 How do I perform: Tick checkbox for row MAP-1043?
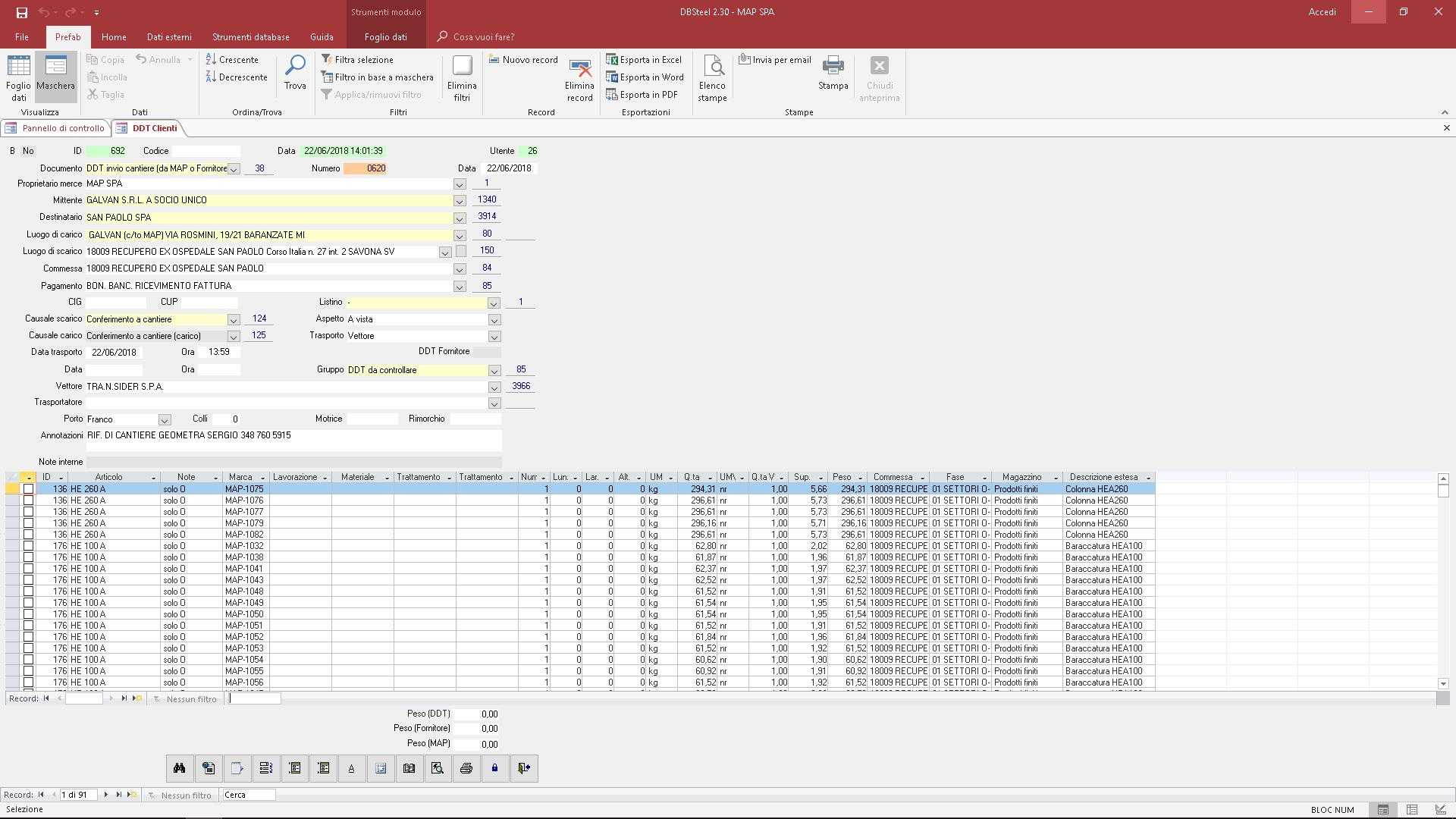[28, 580]
